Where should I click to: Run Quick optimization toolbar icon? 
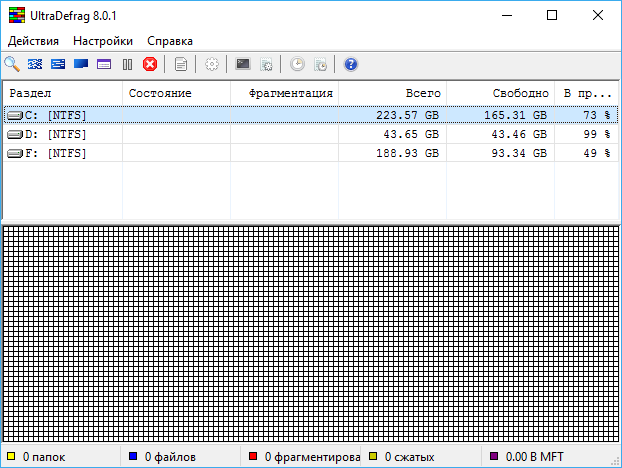(58, 64)
